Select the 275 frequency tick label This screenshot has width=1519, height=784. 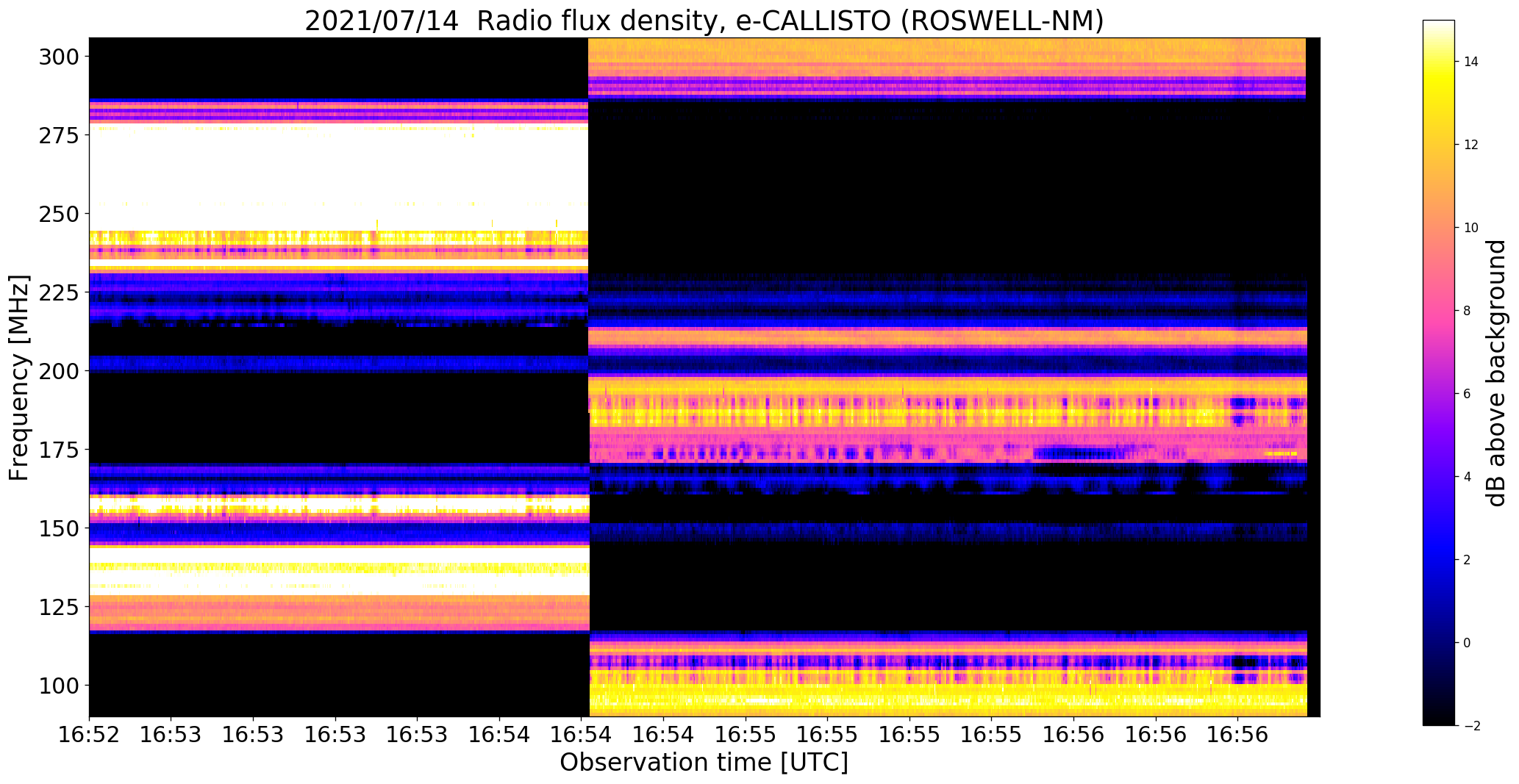(x=58, y=135)
